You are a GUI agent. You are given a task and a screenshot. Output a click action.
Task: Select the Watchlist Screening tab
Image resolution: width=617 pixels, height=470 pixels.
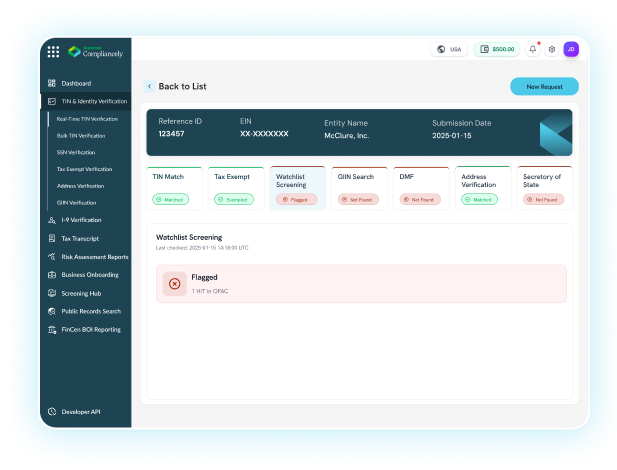tap(297, 187)
